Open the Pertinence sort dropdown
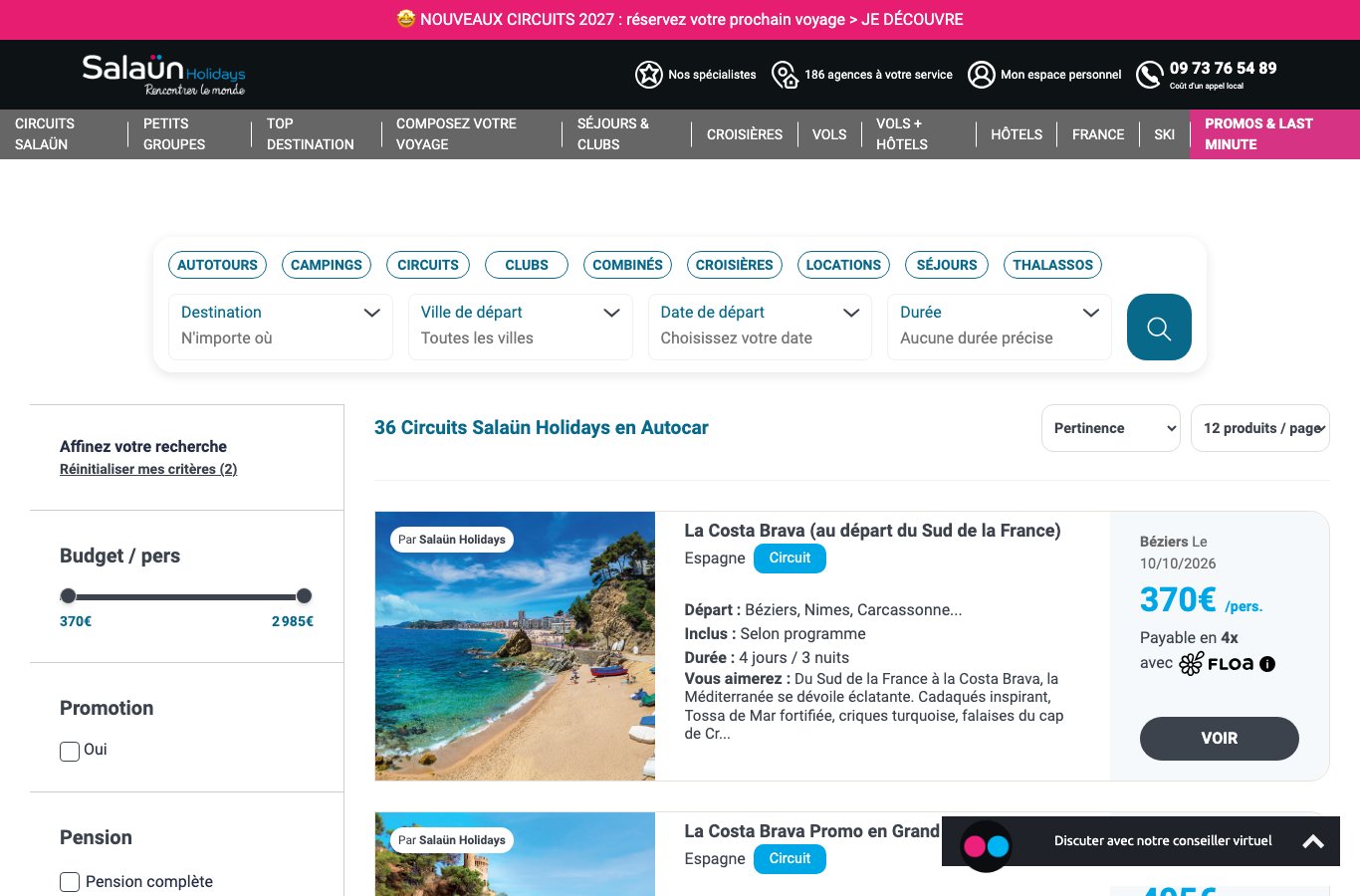 [x=1111, y=428]
